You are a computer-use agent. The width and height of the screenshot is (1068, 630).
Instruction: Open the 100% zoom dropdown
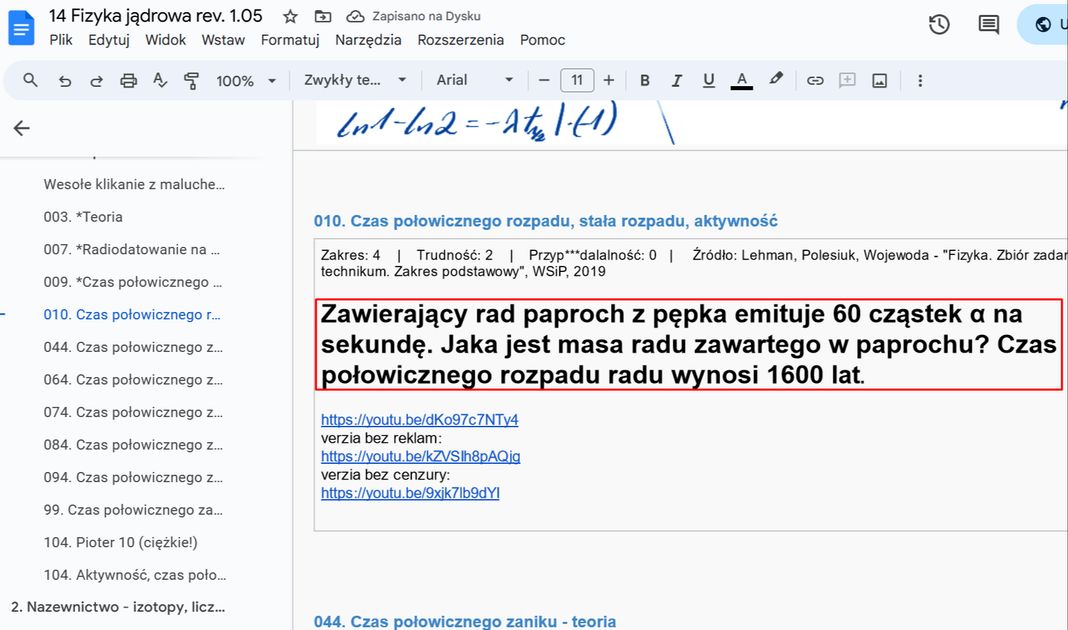tap(247, 81)
